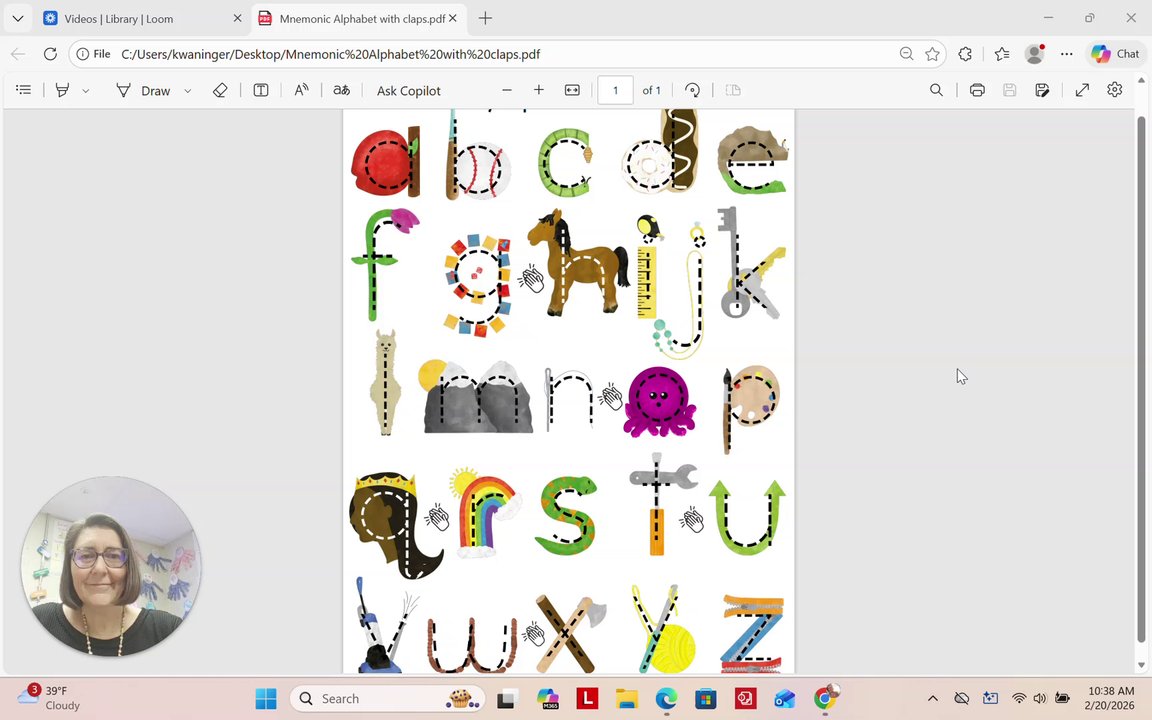Screen dimensions: 1152x720
Task: Toggle the Highlight tool
Action: click(x=62, y=90)
